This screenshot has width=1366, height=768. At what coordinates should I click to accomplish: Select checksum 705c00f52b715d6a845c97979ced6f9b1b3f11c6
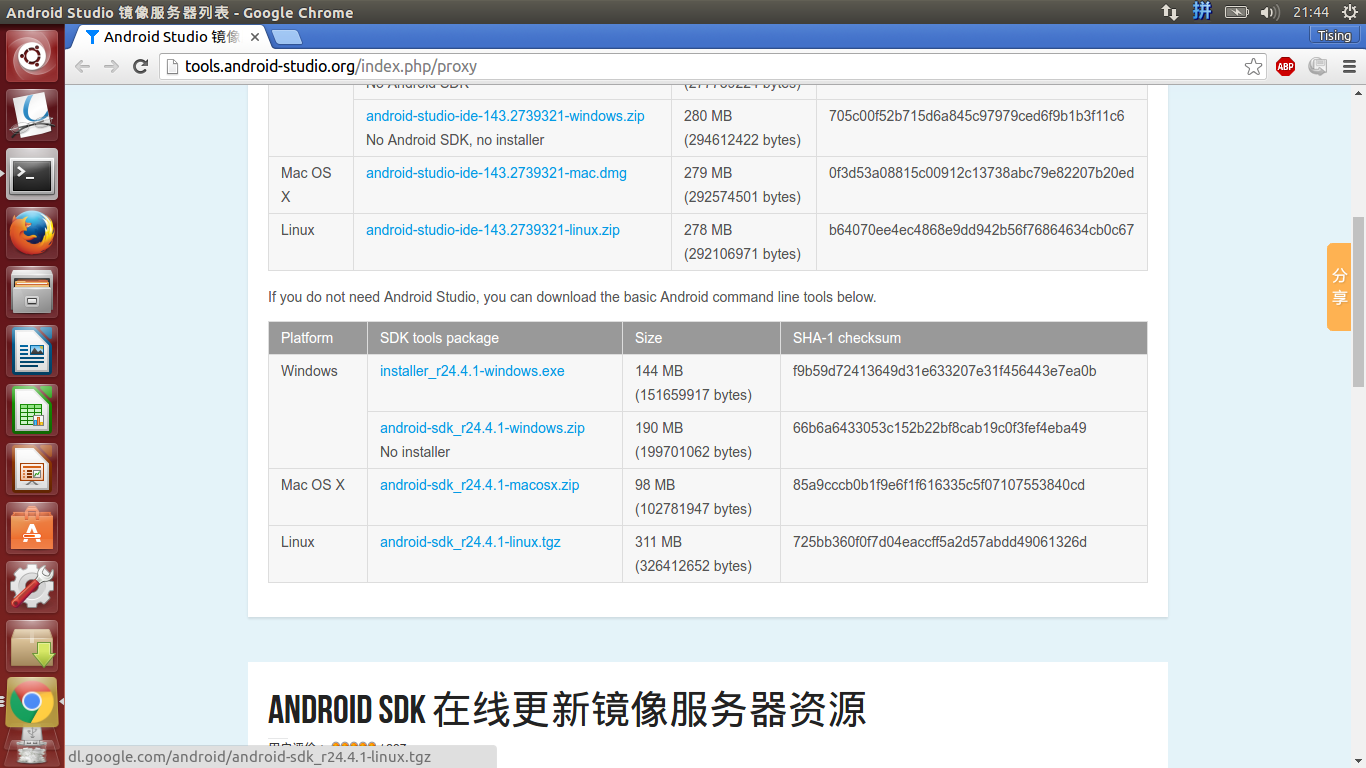tap(976, 116)
